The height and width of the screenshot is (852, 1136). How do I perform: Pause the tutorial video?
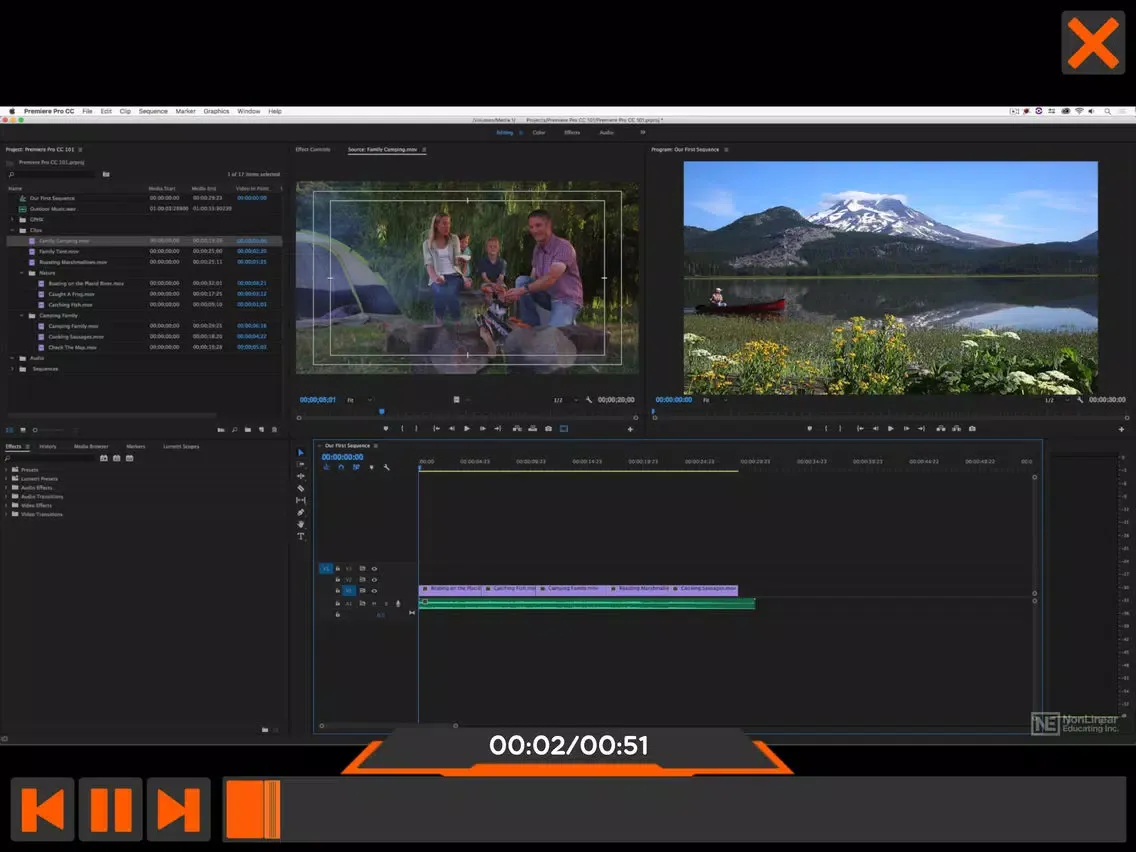pyautogui.click(x=111, y=809)
